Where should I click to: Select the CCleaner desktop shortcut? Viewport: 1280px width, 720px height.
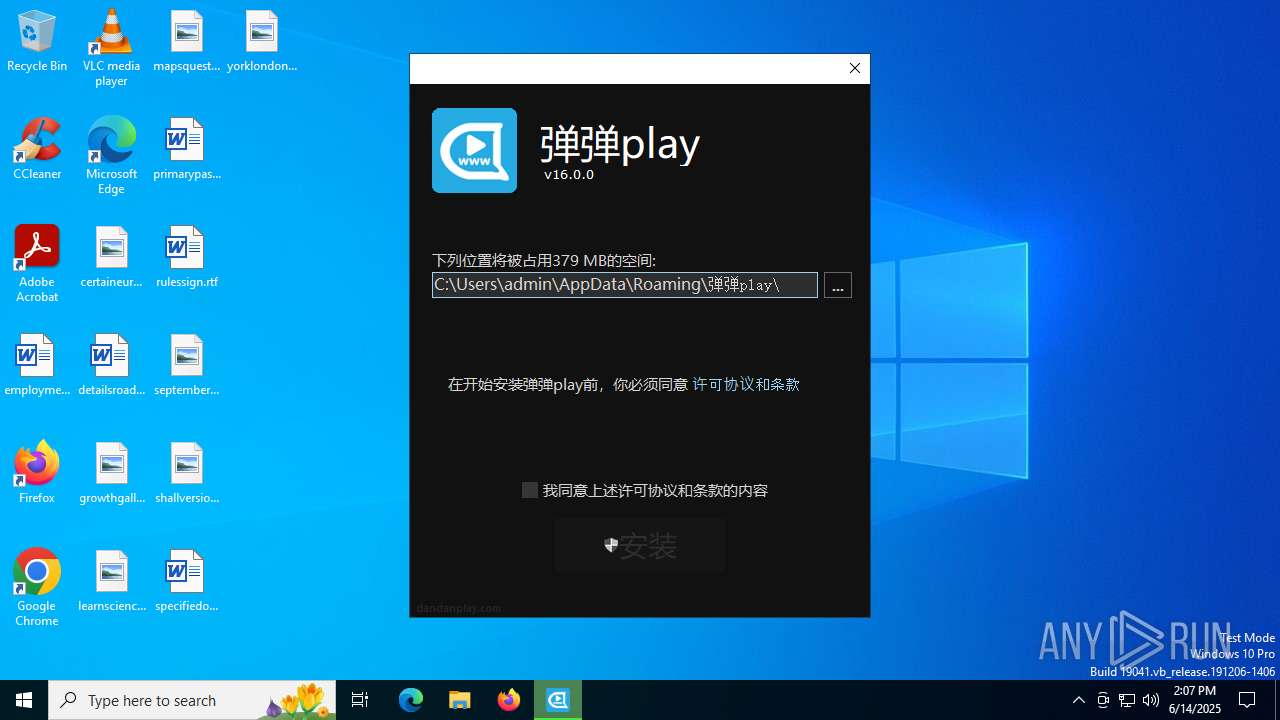[37, 150]
